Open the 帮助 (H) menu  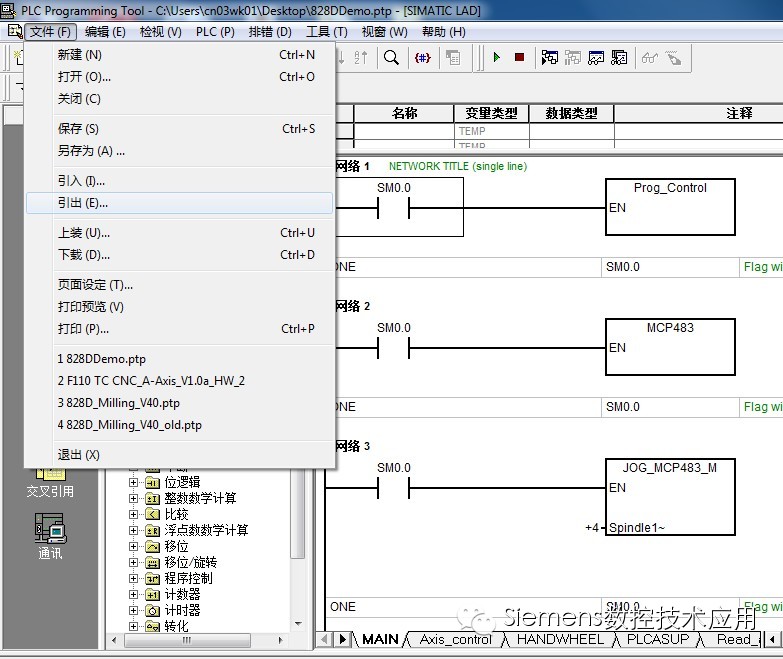(x=443, y=32)
